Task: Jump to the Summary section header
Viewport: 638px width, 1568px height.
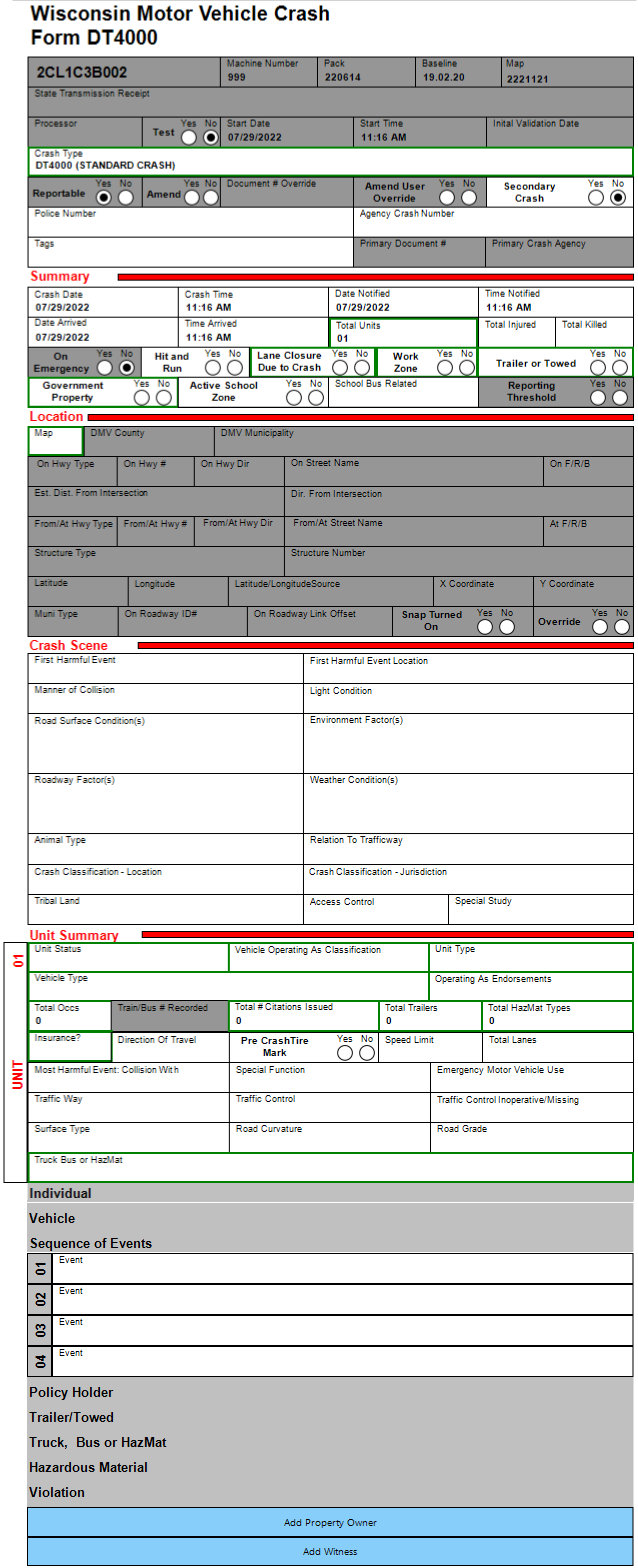Action: (60, 277)
